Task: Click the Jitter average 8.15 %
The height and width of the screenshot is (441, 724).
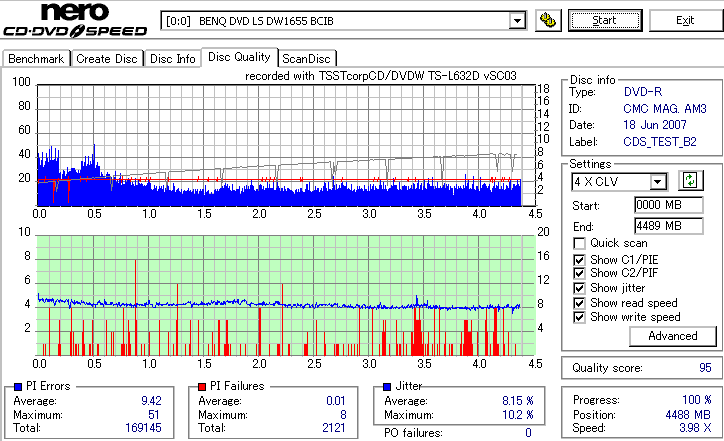Action: pyautogui.click(x=518, y=401)
